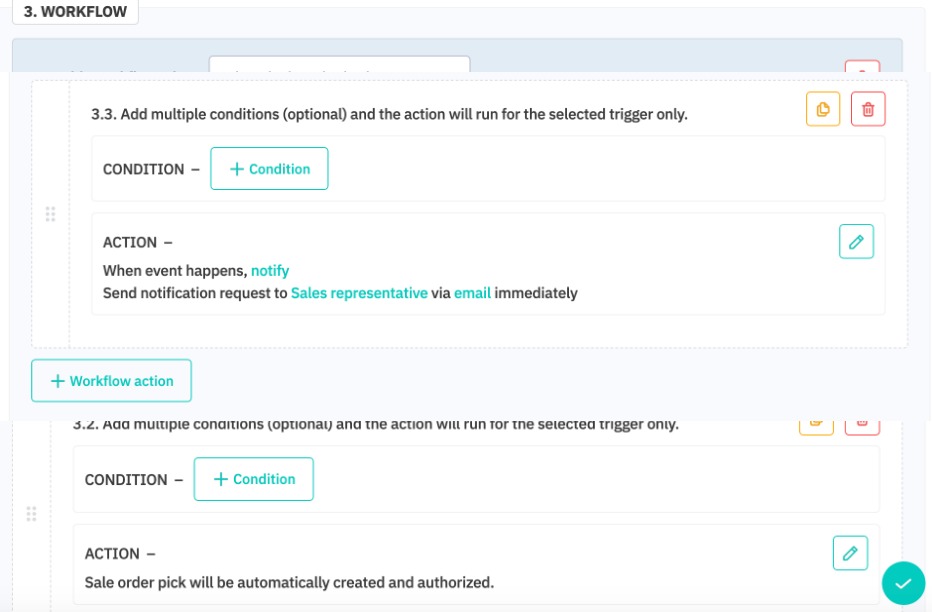Viewport: 932px width, 612px height.
Task: Click the drag handle for action 3.3
Action: point(50,214)
